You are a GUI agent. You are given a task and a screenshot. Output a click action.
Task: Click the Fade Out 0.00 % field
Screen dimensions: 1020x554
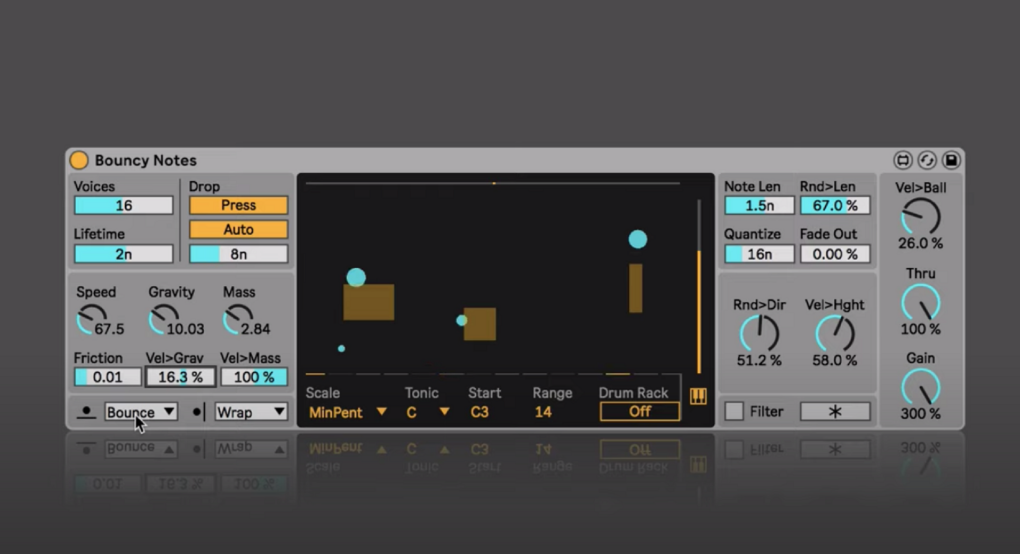(835, 254)
